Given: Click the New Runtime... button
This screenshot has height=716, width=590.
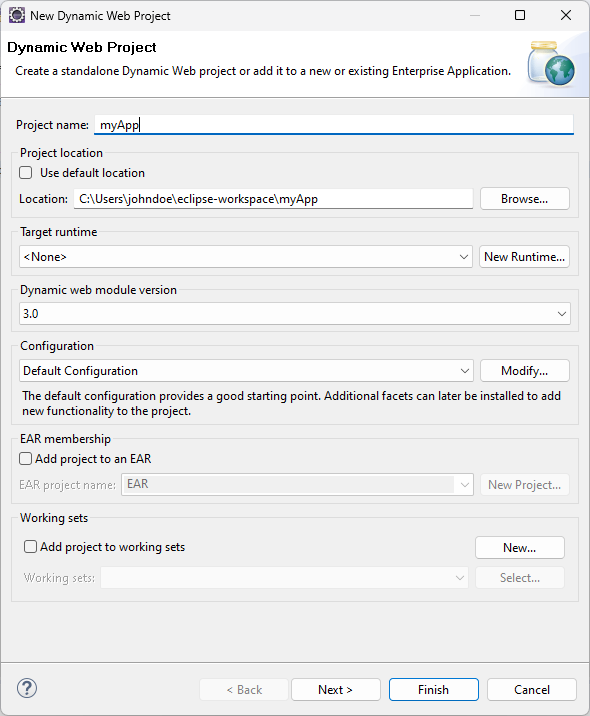Looking at the screenshot, I should (x=524, y=257).
